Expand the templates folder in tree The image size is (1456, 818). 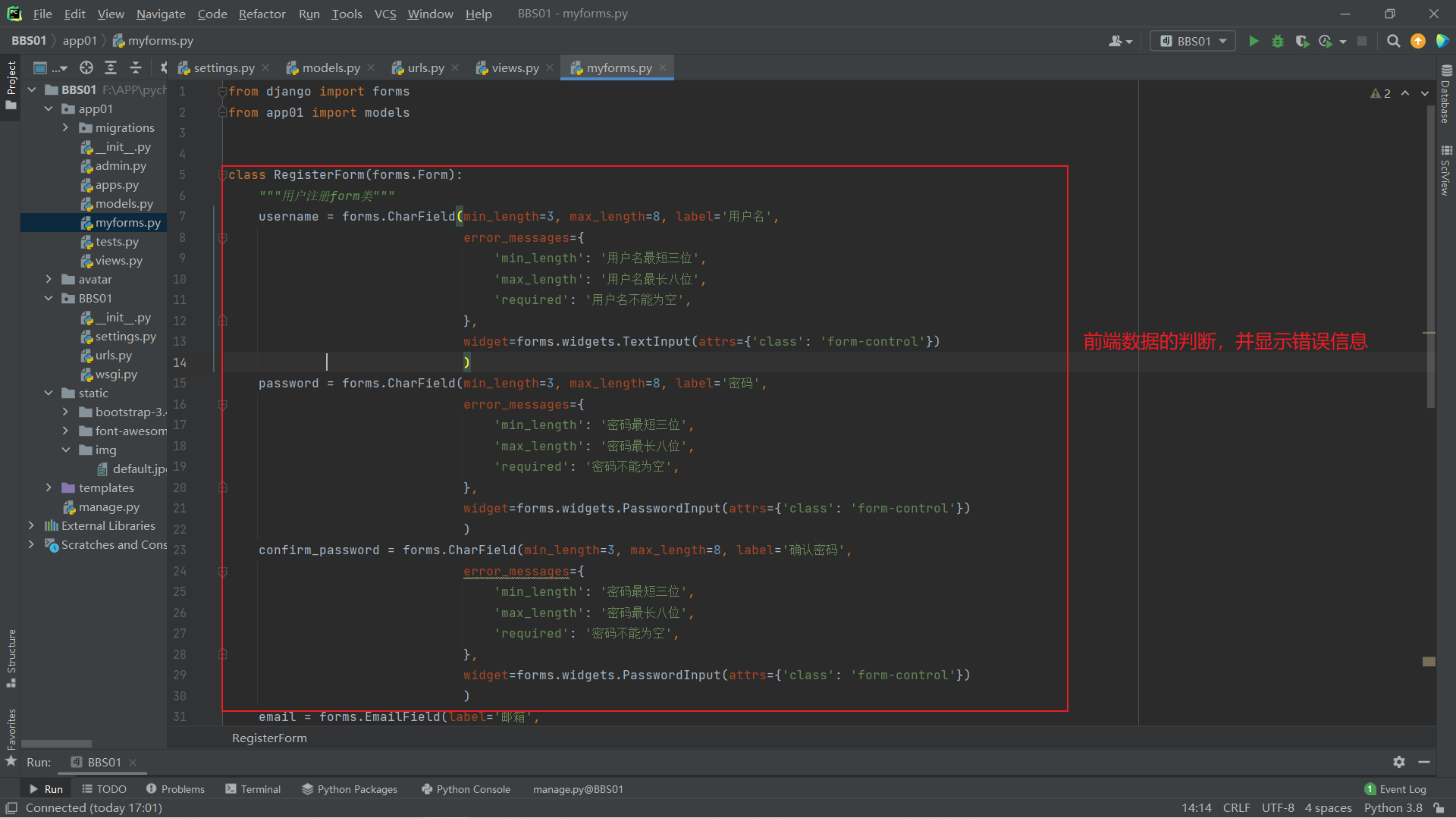click(49, 487)
